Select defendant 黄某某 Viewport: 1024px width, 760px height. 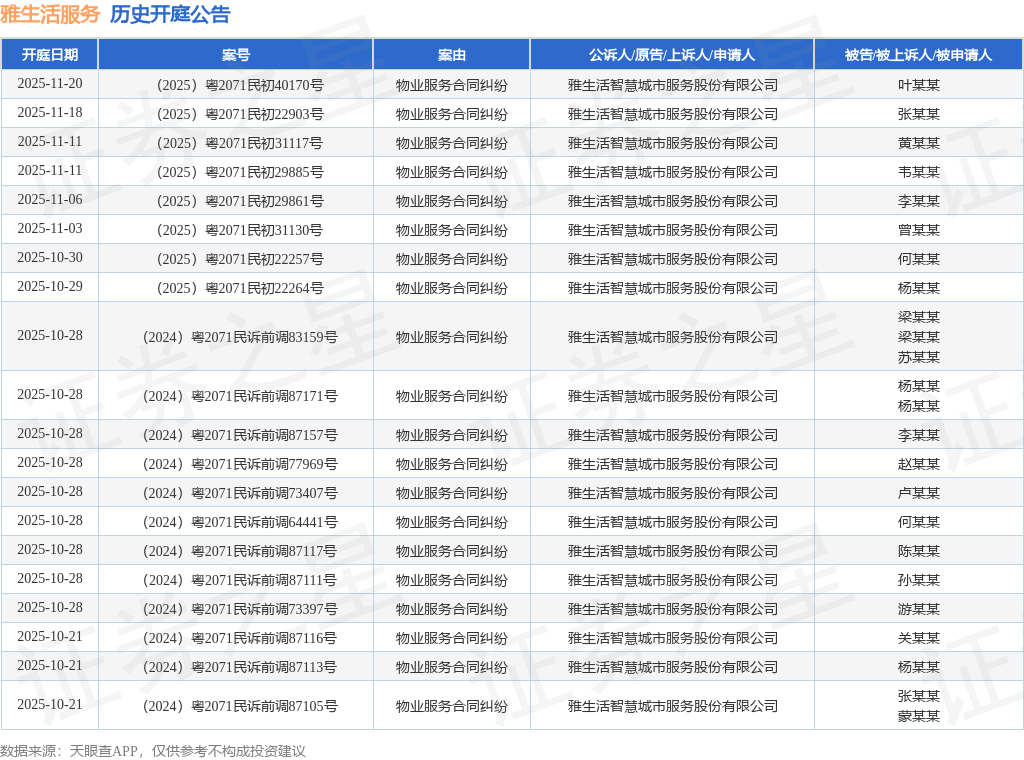[918, 143]
